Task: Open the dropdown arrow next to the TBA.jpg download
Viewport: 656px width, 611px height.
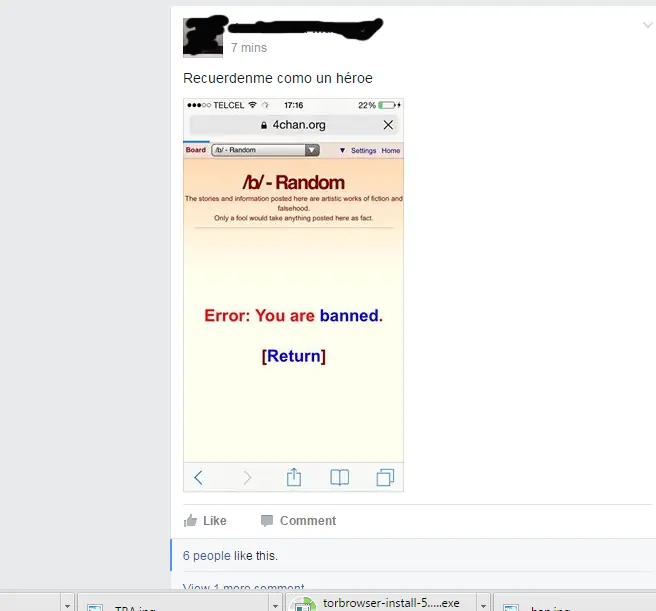Action: tap(275, 605)
